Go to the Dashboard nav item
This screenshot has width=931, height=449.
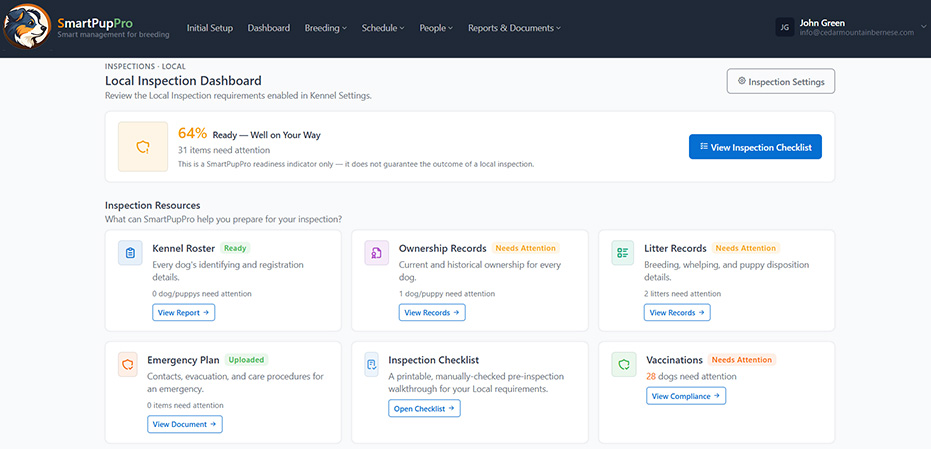(268, 28)
